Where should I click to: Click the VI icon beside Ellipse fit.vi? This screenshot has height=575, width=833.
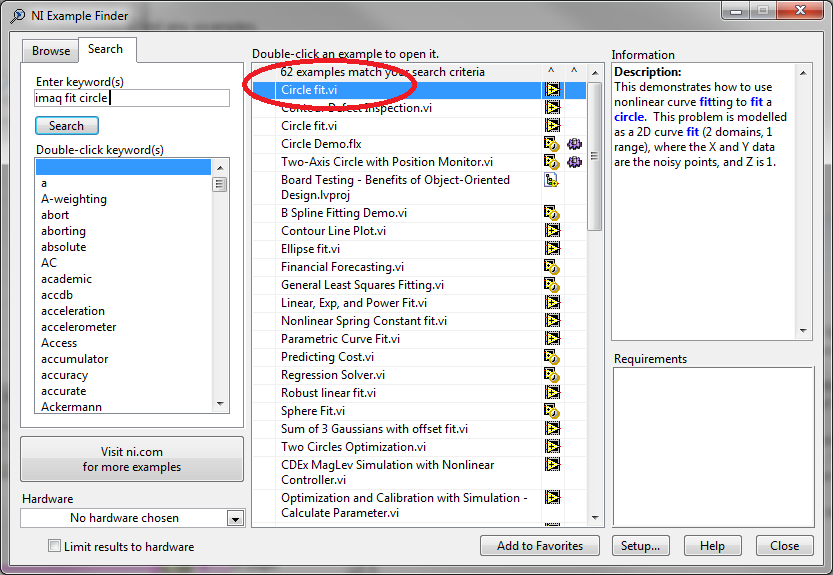[552, 249]
